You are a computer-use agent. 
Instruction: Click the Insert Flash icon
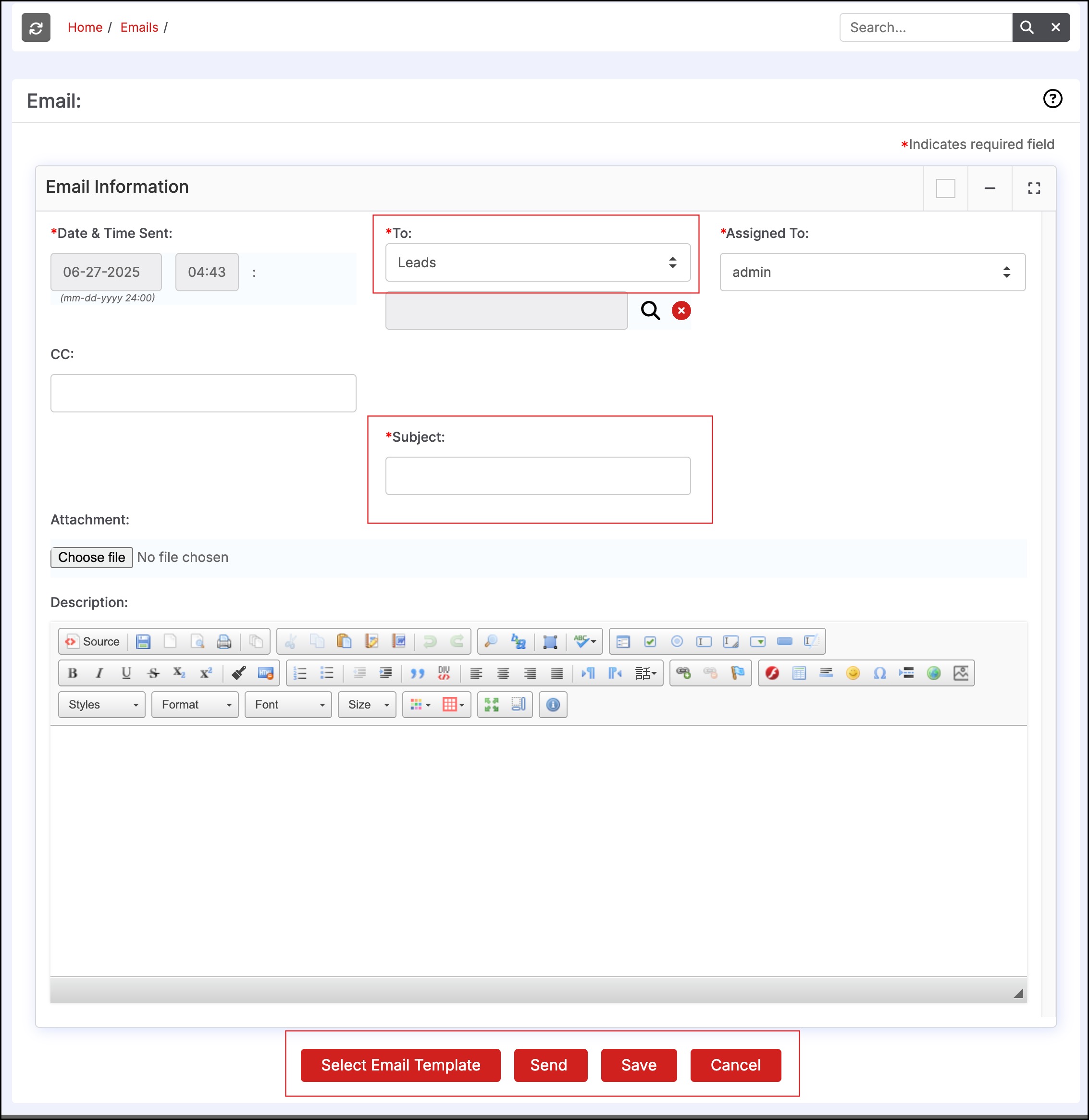point(772,672)
